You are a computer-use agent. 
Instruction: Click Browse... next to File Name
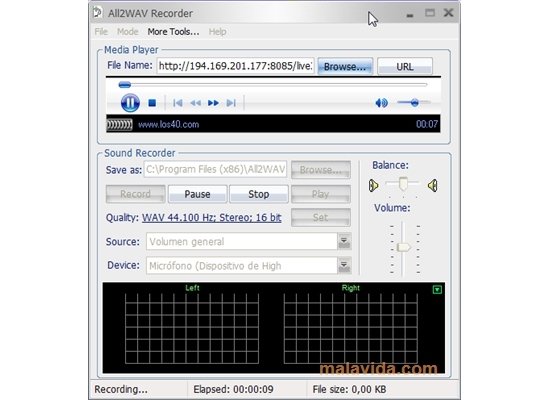345,66
